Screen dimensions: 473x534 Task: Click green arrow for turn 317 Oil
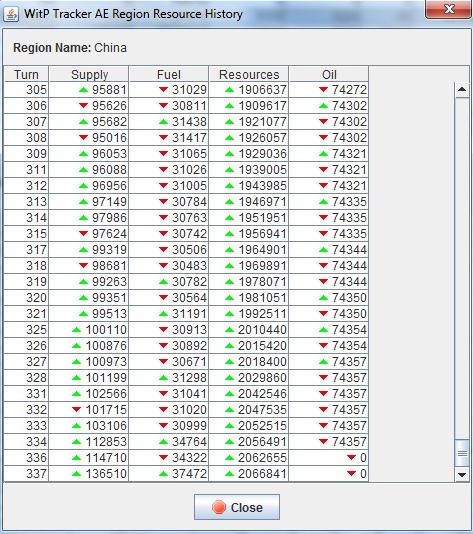323,250
